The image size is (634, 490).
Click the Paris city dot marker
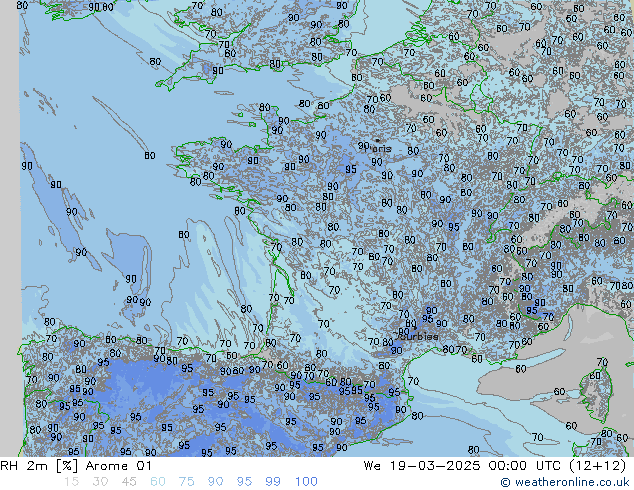(377, 140)
